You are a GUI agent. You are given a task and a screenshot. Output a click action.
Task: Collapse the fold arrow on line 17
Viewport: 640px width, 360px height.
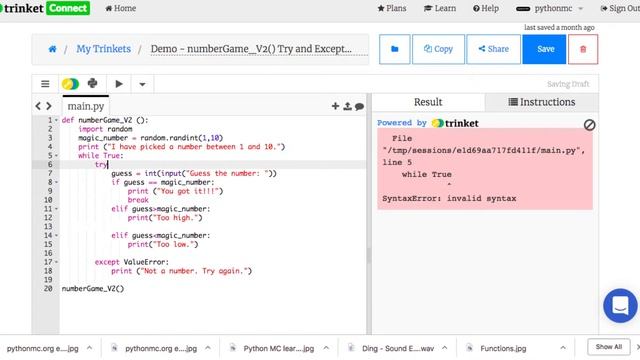(x=56, y=262)
